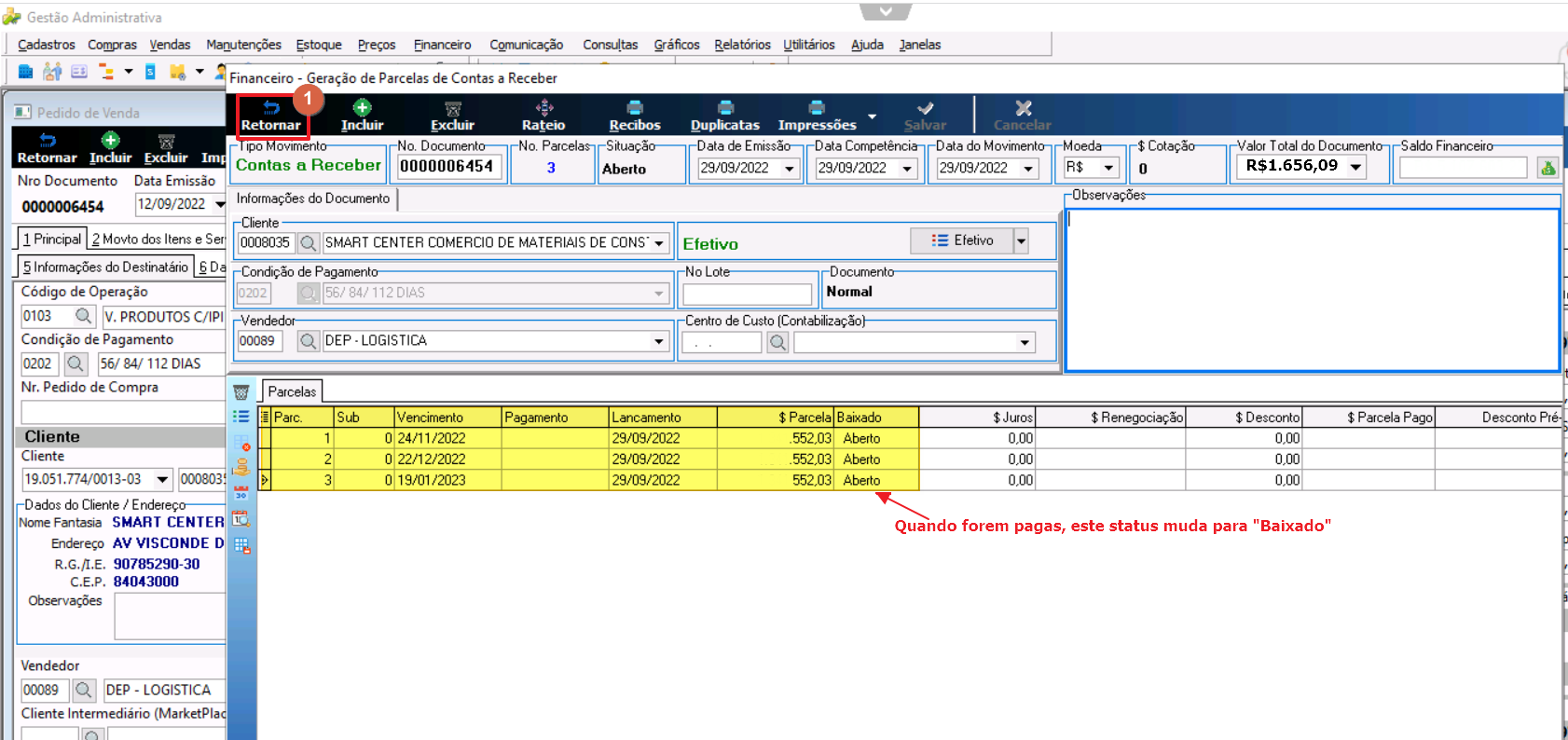This screenshot has height=740, width=1568.
Task: Select parcela row 2 due 22/12/2022
Action: [588, 459]
